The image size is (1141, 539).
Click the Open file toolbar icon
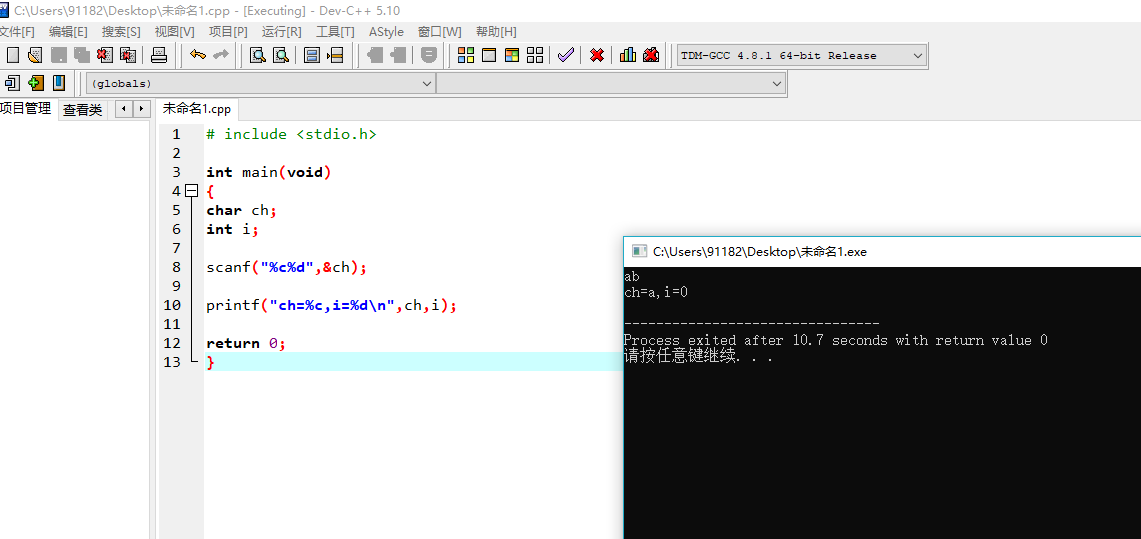click(35, 55)
